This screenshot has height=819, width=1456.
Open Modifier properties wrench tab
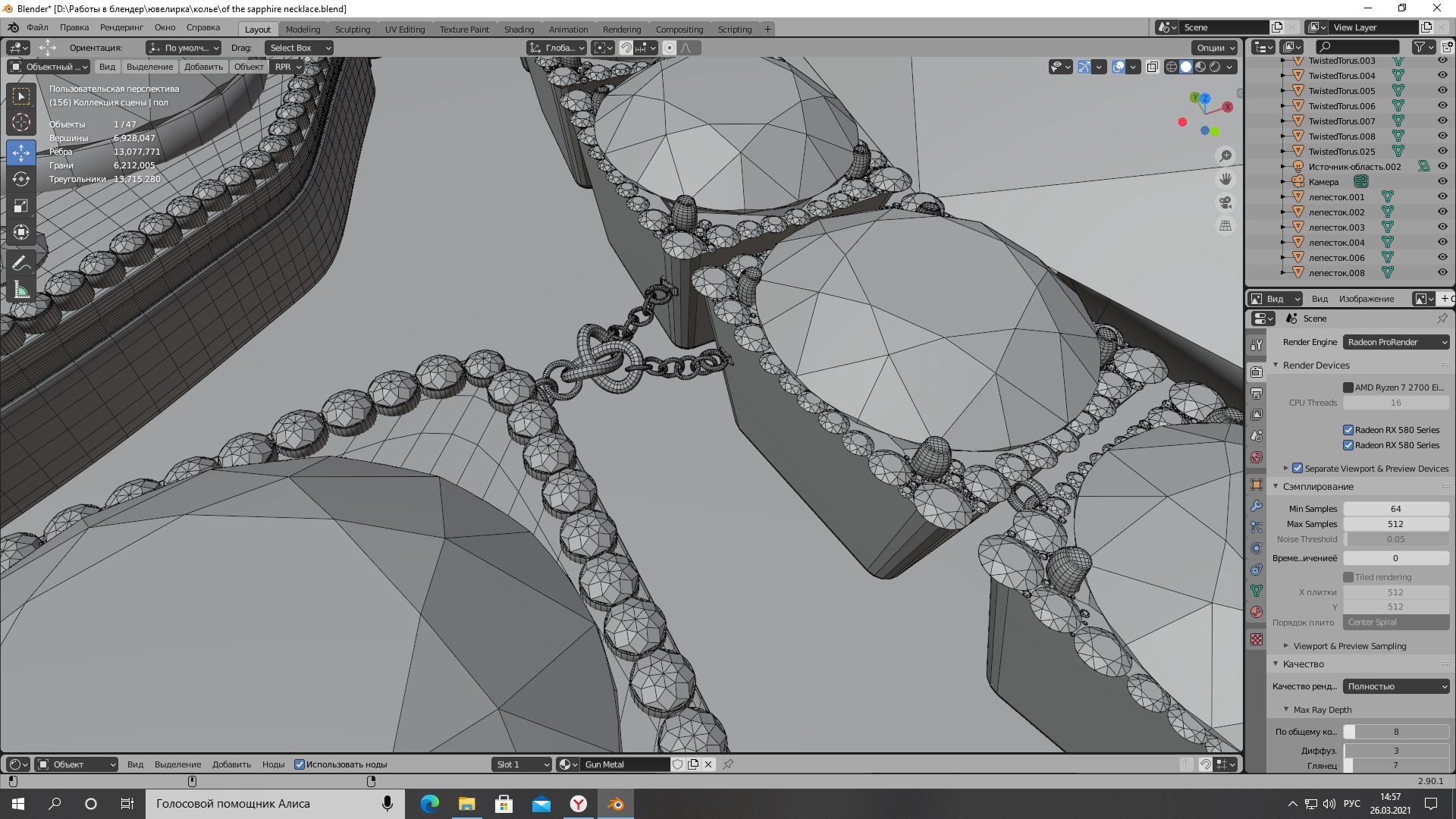pos(1257,506)
